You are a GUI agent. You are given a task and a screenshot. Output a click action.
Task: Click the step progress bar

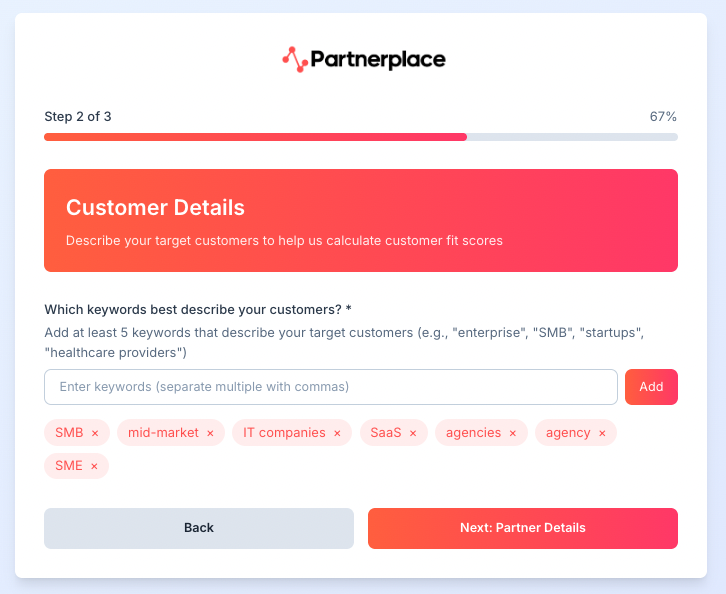(360, 137)
